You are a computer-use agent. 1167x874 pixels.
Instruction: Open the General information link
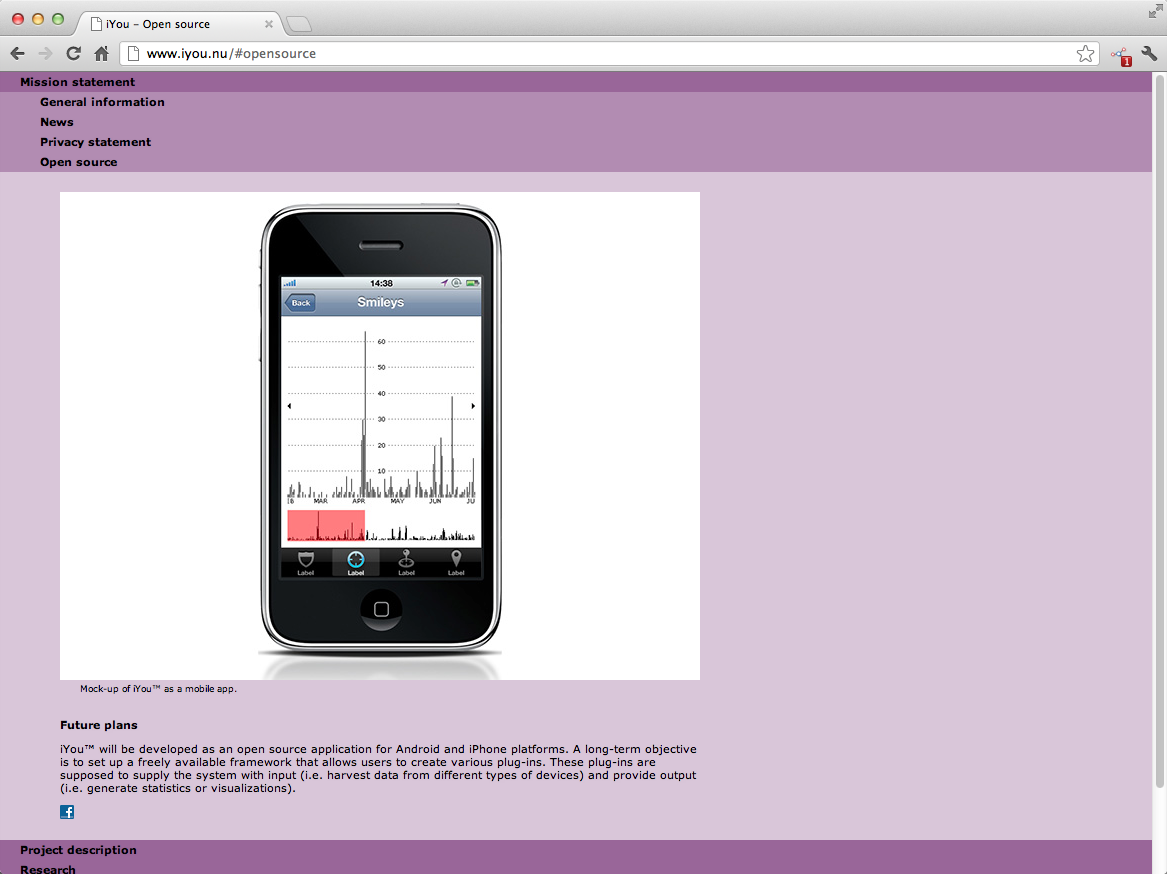(x=102, y=102)
